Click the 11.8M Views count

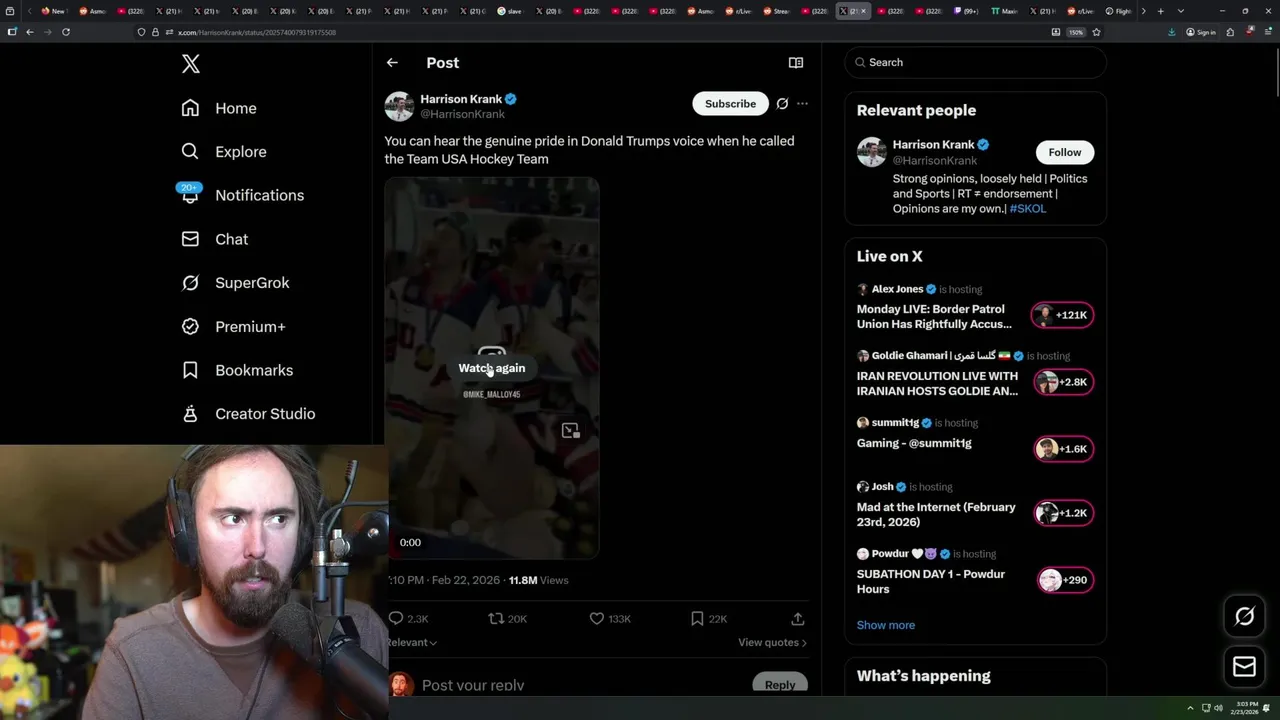tap(538, 580)
